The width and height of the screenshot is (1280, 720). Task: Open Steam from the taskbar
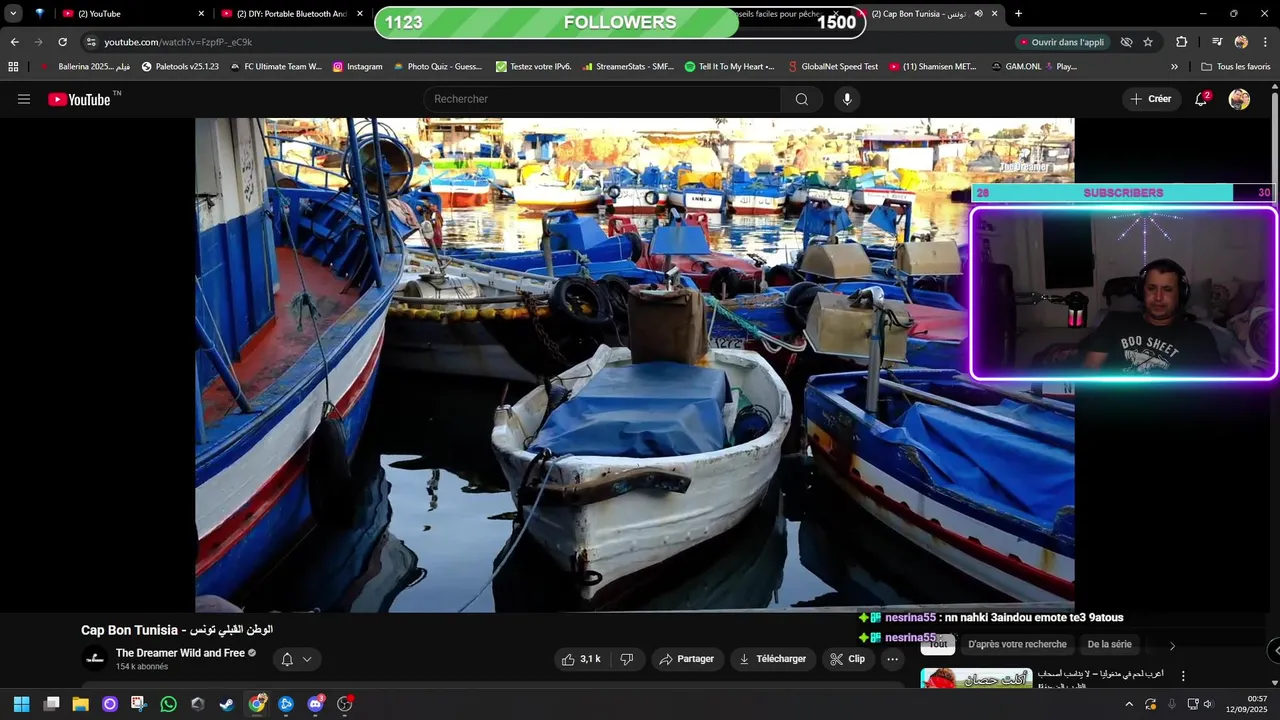tap(227, 704)
